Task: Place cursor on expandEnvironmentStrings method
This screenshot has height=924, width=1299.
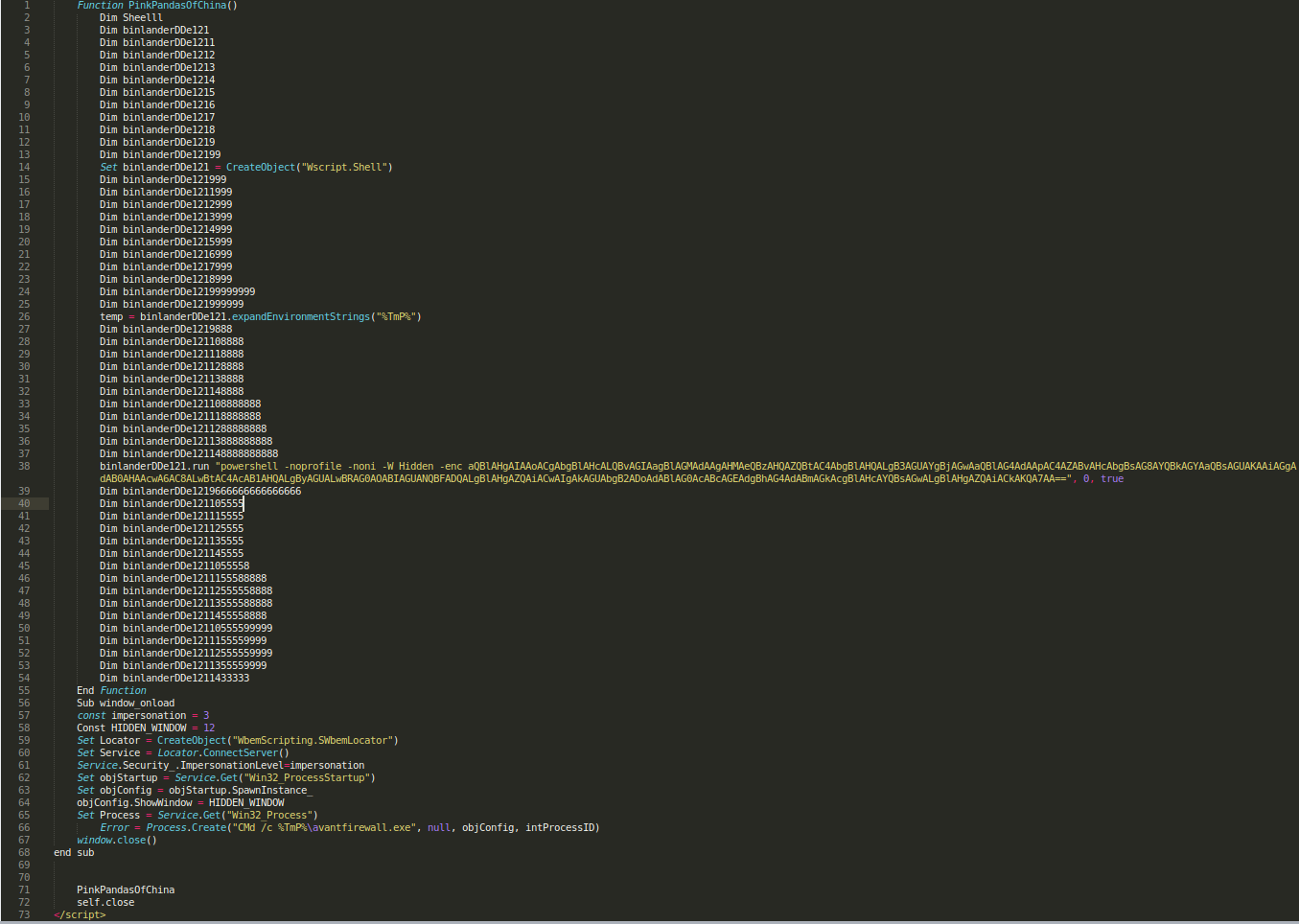Action: coord(301,316)
